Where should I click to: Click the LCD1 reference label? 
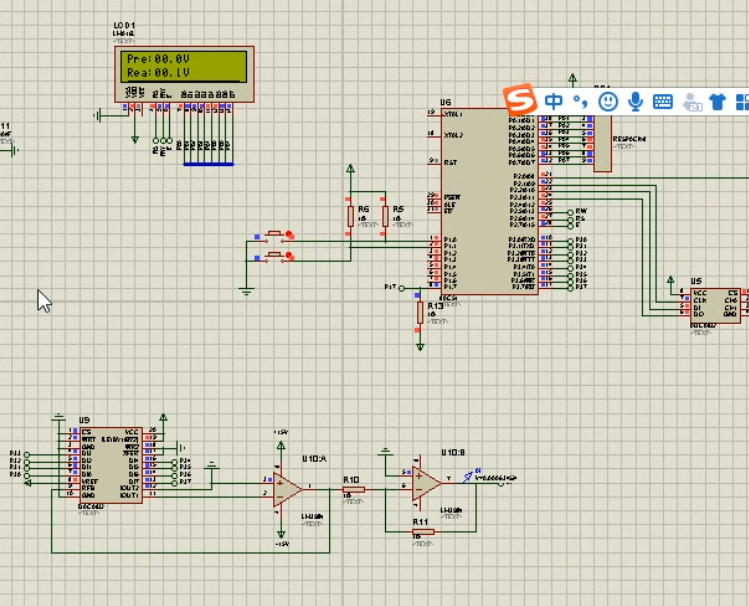coord(124,25)
